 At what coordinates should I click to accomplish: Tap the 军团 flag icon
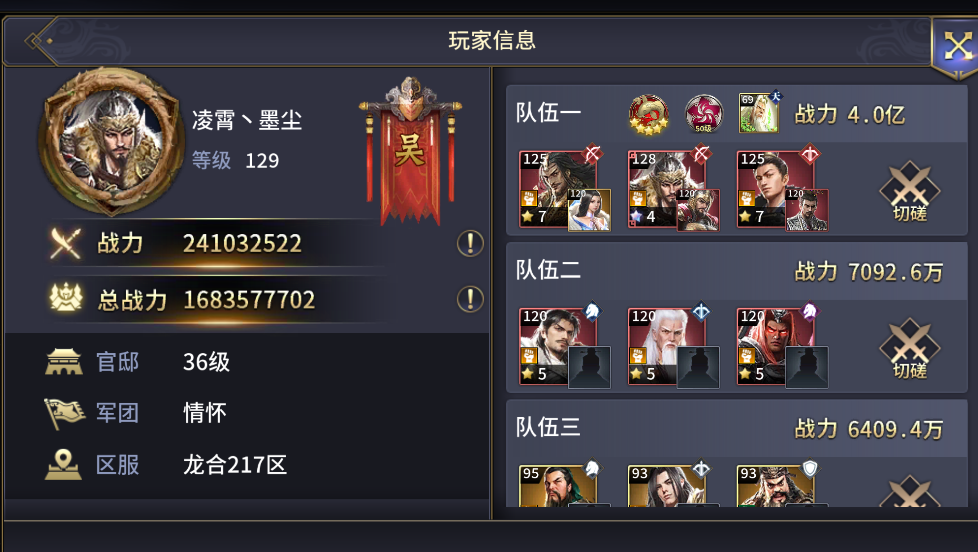[64, 413]
